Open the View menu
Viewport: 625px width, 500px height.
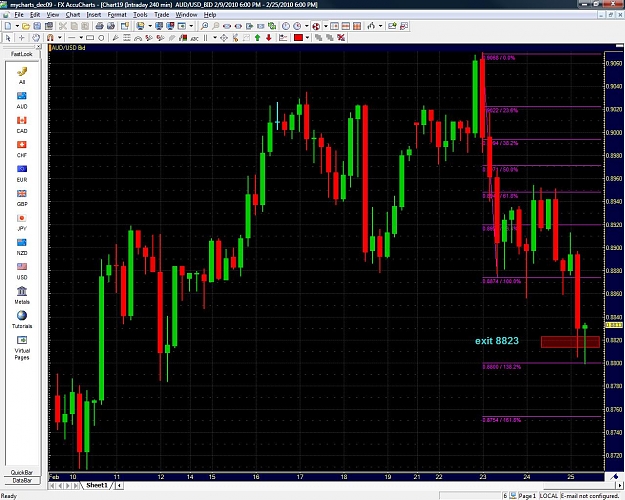click(53, 15)
